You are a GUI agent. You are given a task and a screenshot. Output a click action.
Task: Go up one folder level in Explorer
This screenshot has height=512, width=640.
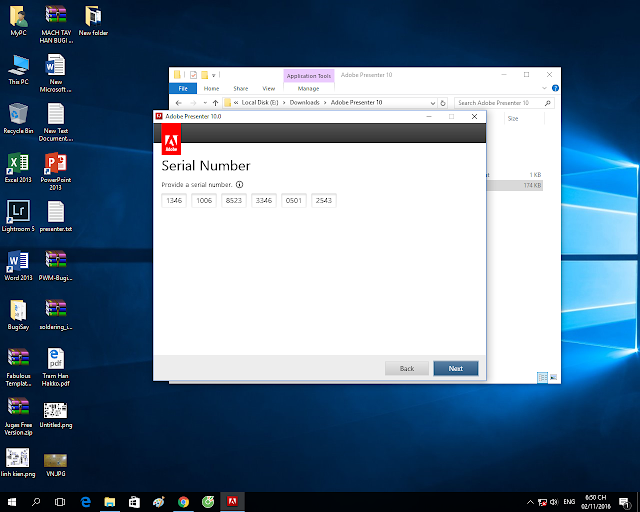click(x=216, y=103)
